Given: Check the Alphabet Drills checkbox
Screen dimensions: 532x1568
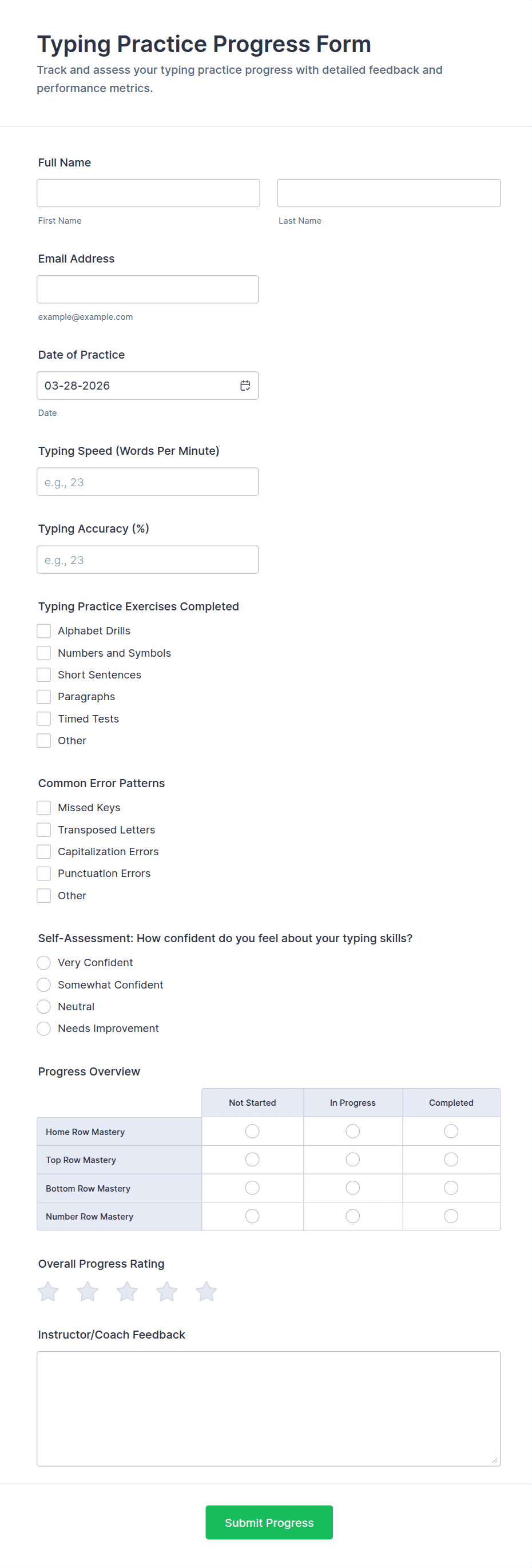Looking at the screenshot, I should click(44, 630).
